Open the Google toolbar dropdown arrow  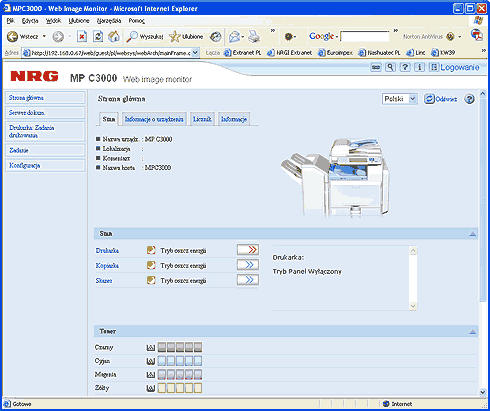click(337, 37)
